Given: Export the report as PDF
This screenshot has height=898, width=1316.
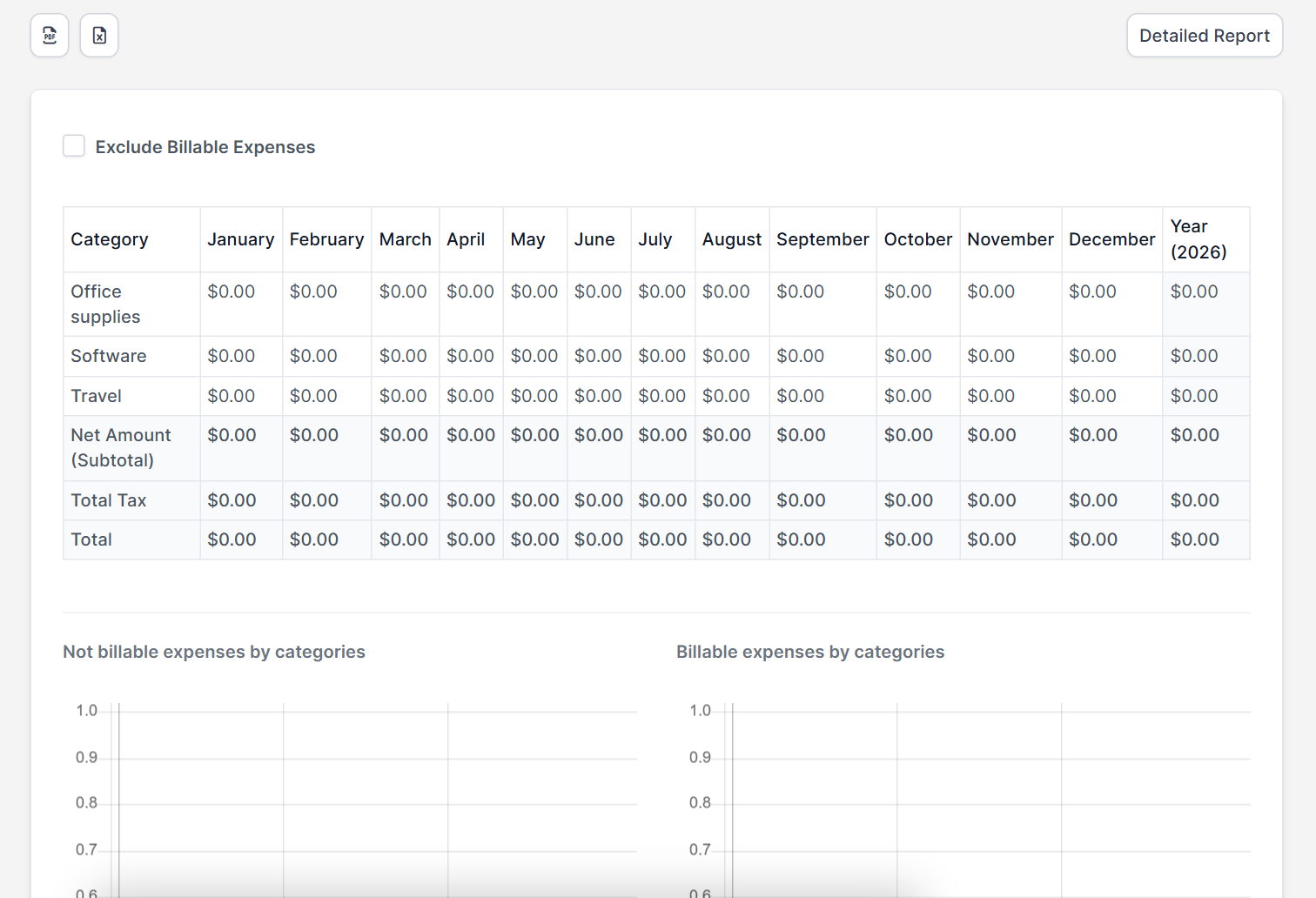Looking at the screenshot, I should (x=50, y=36).
